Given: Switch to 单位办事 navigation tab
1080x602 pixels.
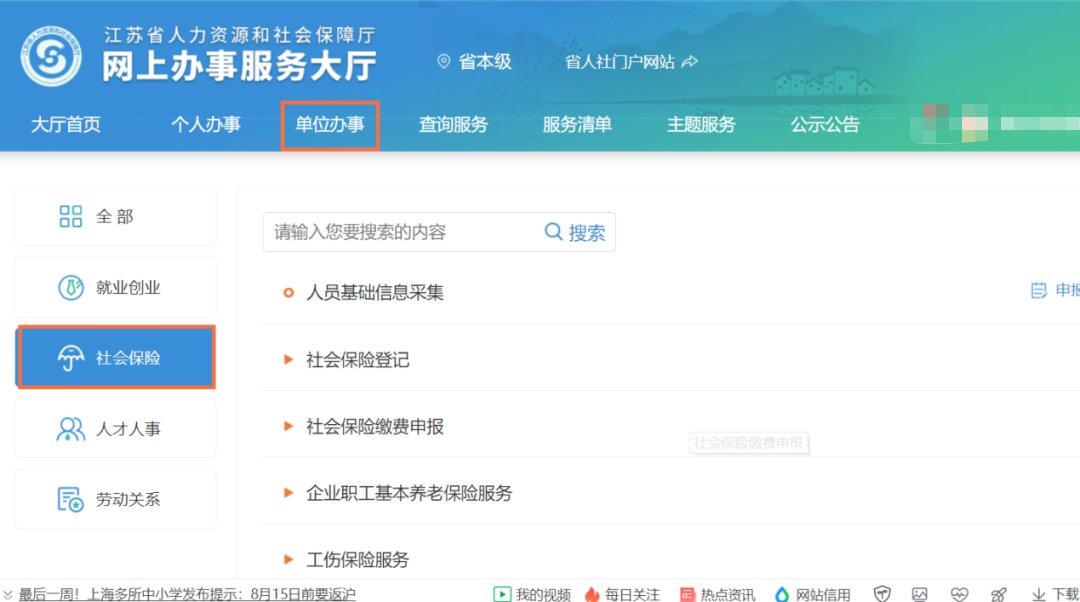Looking at the screenshot, I should [x=329, y=125].
